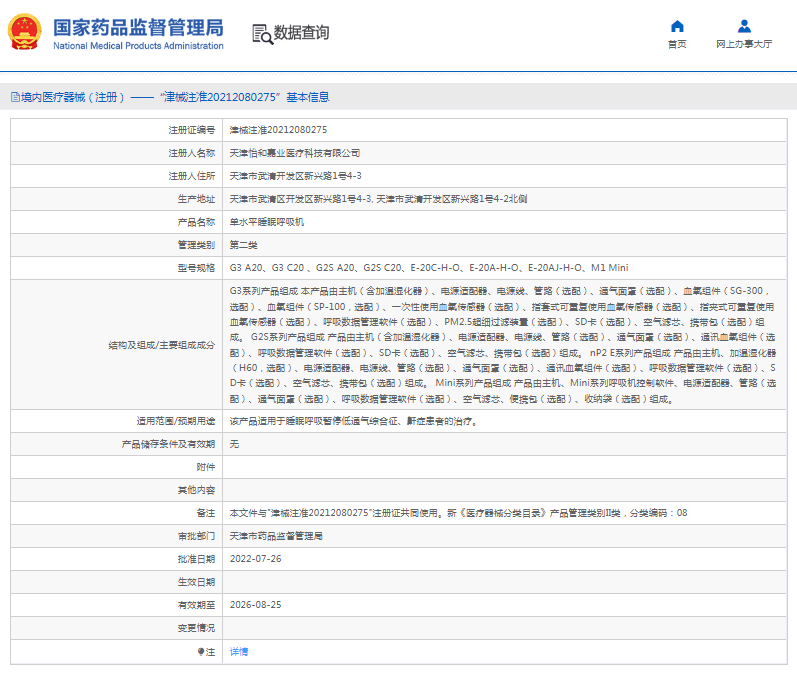Click the 管理类别 row label
797x673 pixels.
coord(196,245)
